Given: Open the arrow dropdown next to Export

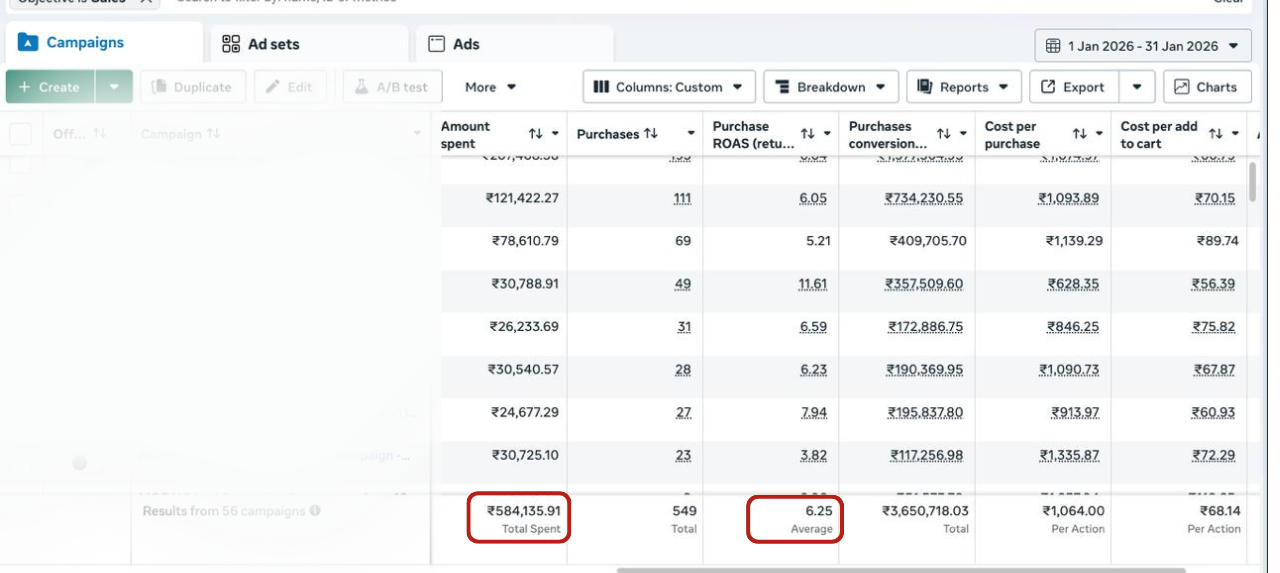Looking at the screenshot, I should click(x=1137, y=87).
